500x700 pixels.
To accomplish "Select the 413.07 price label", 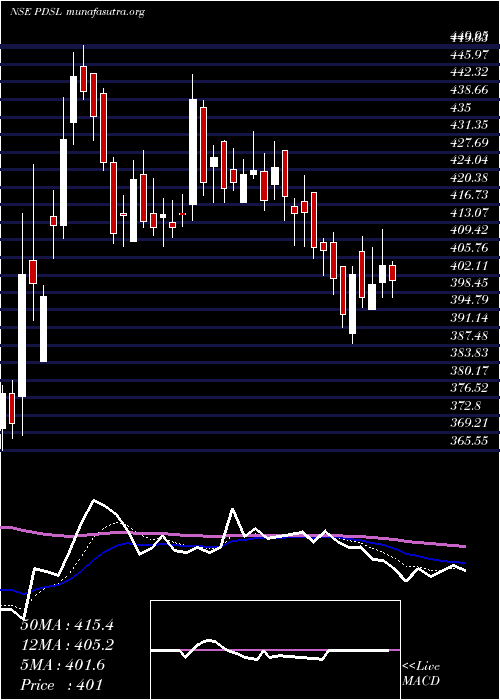I will click(471, 212).
